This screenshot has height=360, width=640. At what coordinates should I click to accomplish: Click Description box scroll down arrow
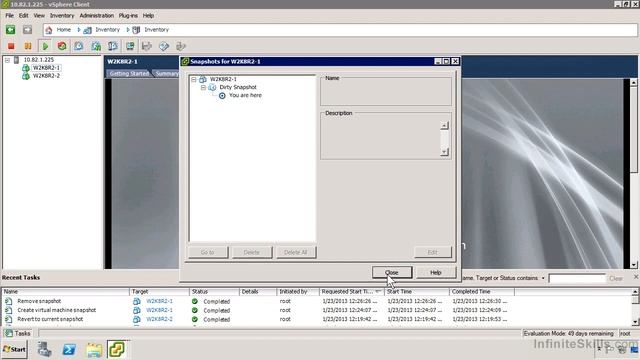444,152
